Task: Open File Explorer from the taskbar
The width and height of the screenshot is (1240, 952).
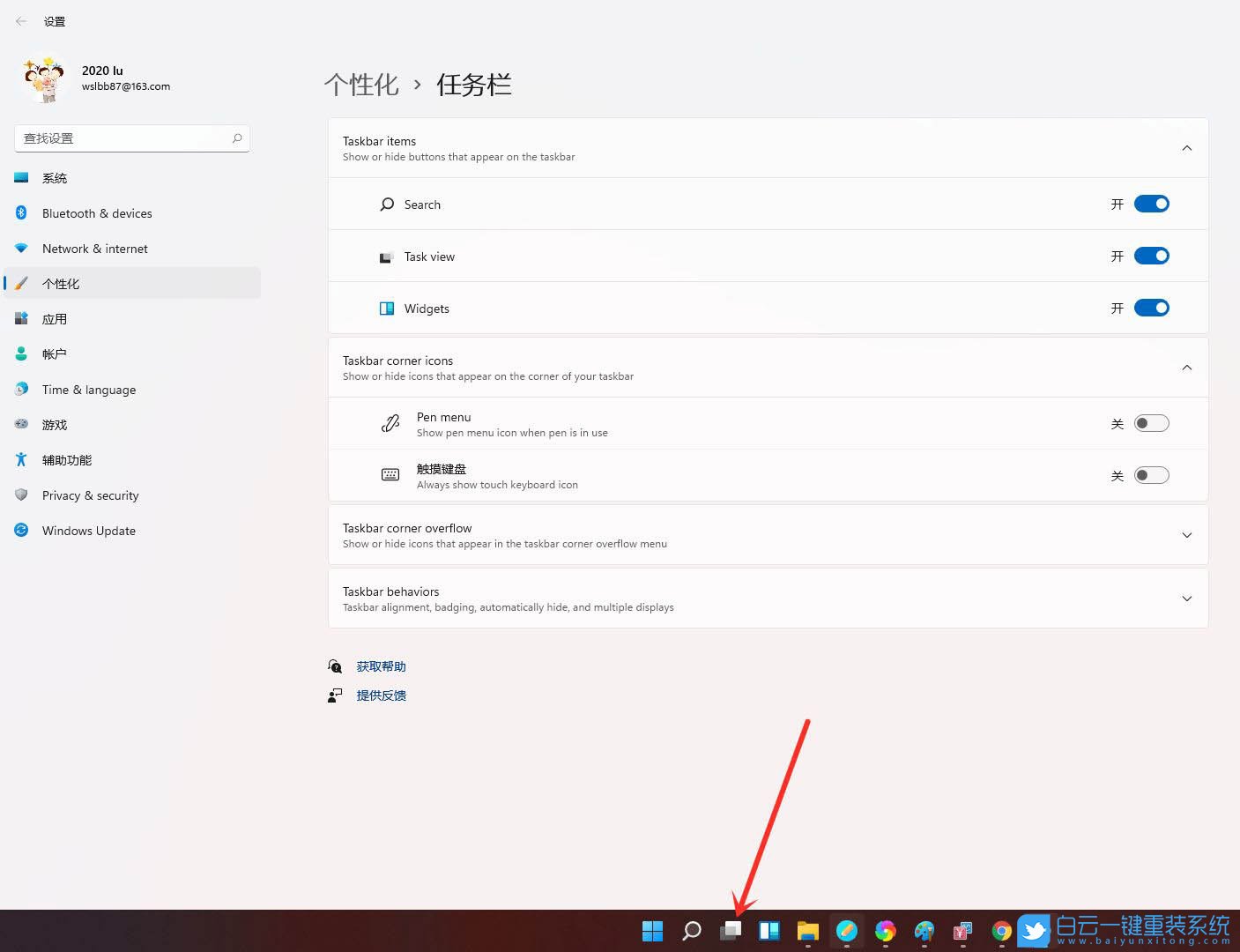Action: [807, 930]
